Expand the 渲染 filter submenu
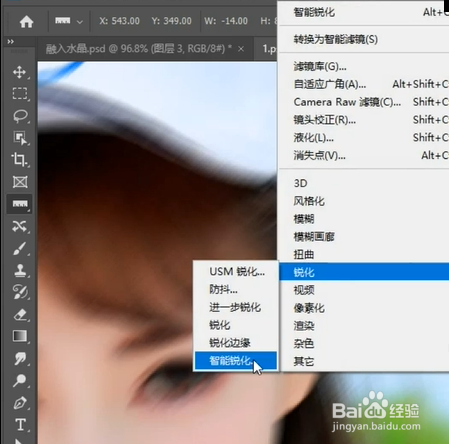Screen dimensions: 449x444 (364, 325)
